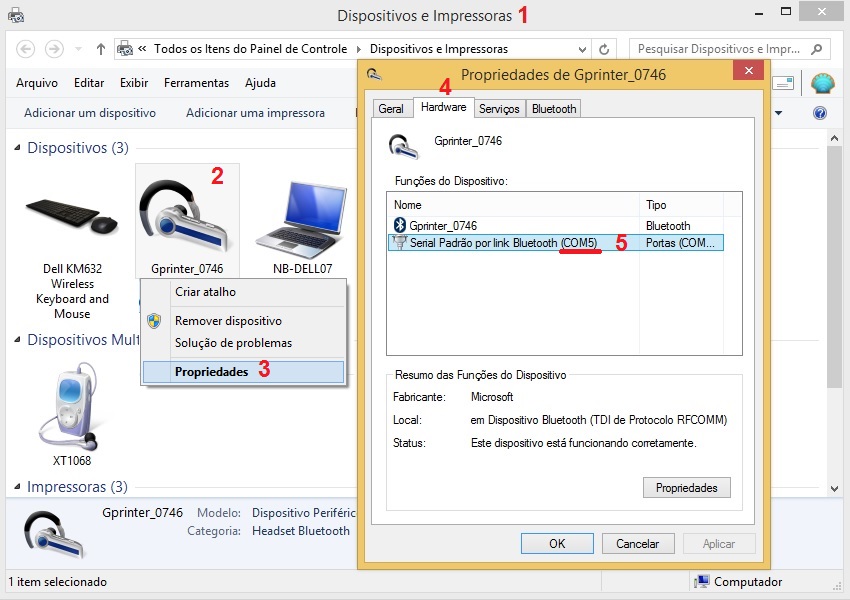Click the Bluetooth icon next to Gprinter_0746 row
Viewport: 850px width, 600px height.
[400, 225]
